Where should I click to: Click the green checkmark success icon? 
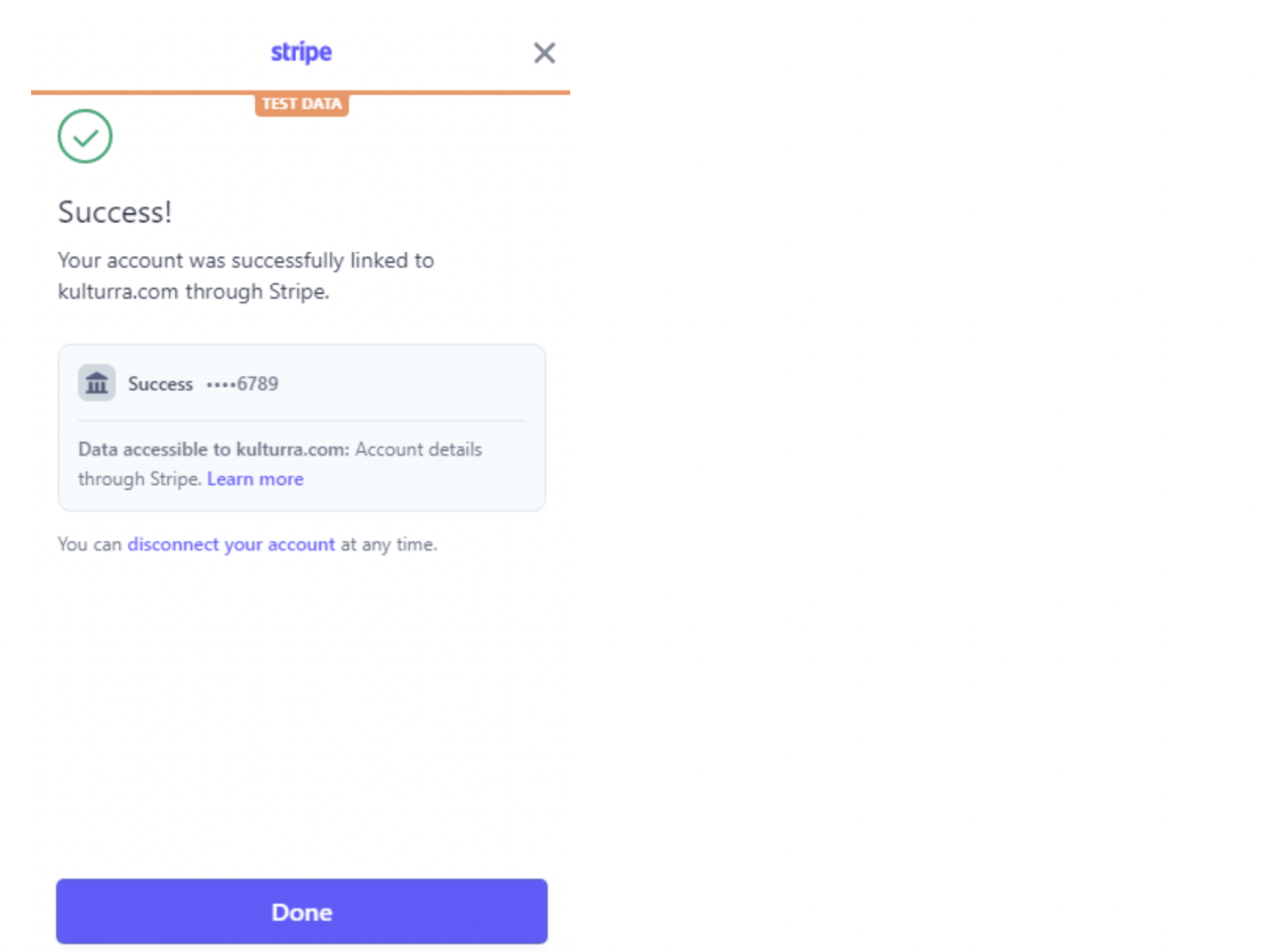point(85,136)
